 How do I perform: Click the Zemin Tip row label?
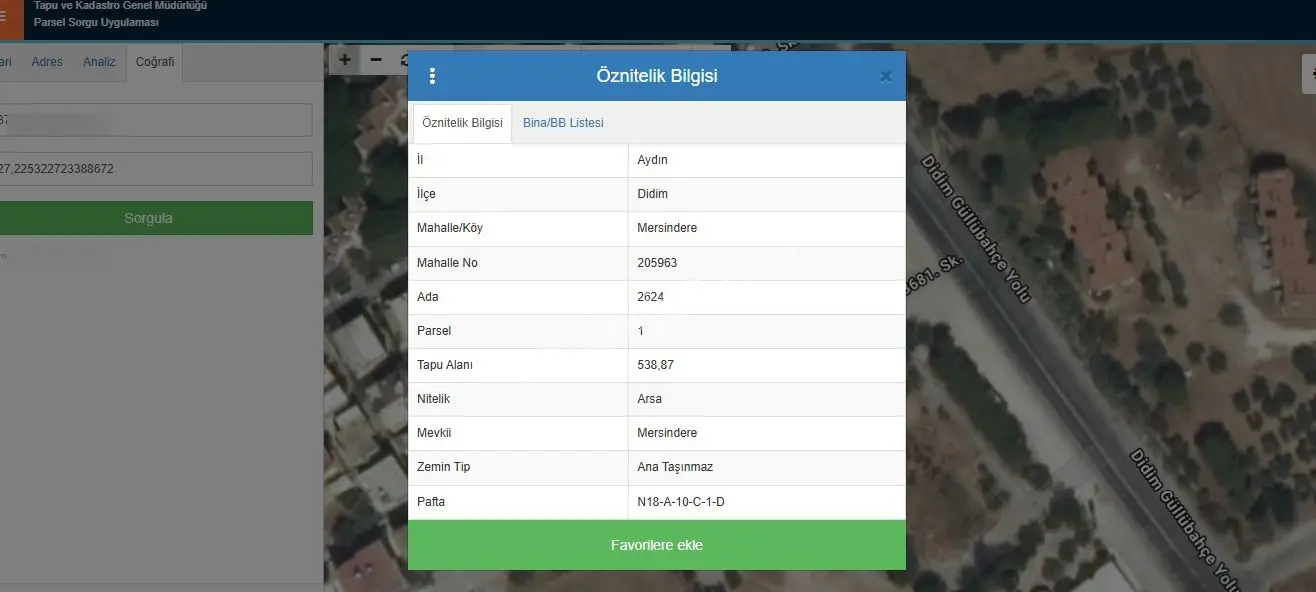coord(444,467)
